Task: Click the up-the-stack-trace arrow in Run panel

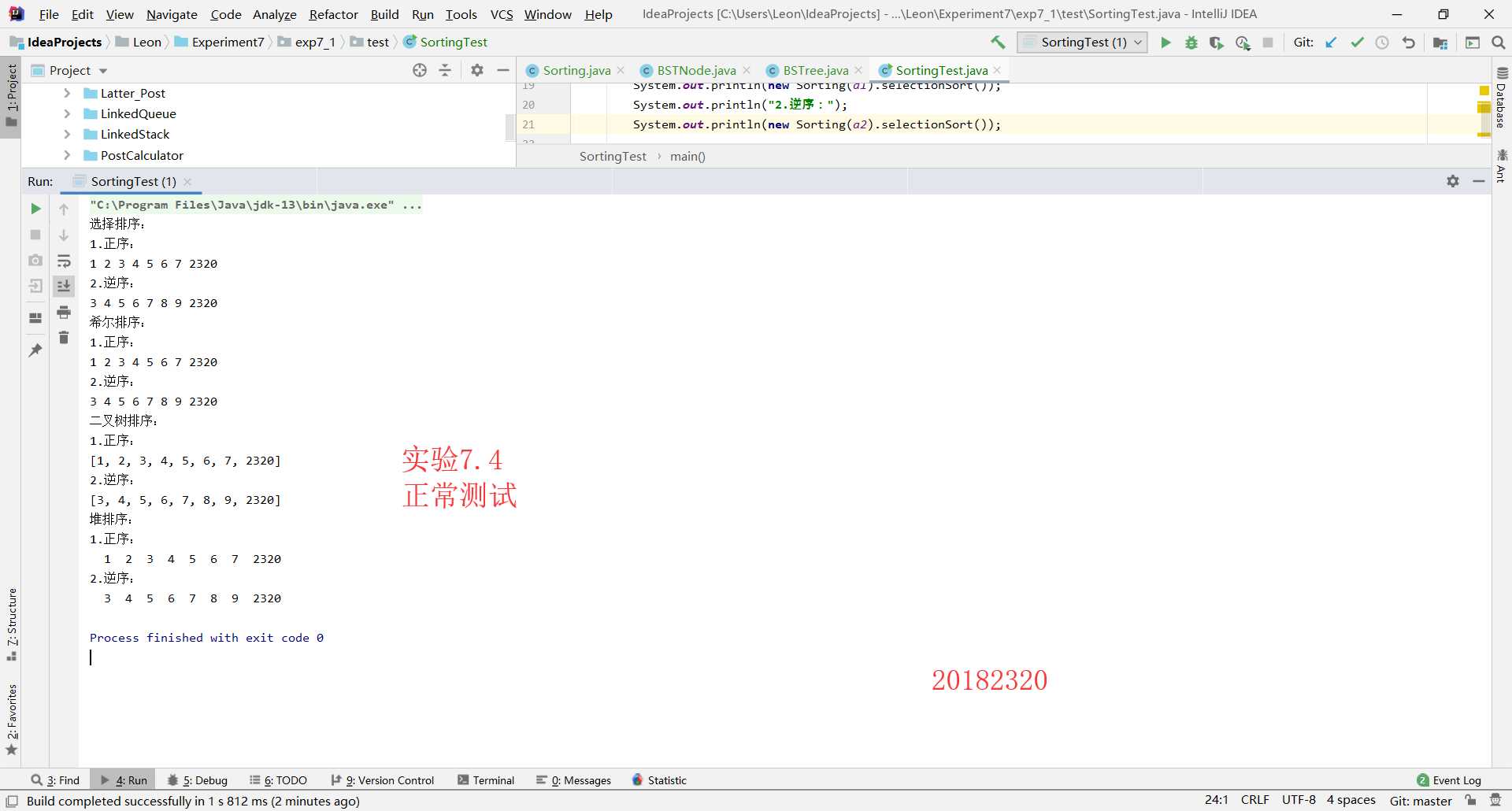Action: point(64,209)
